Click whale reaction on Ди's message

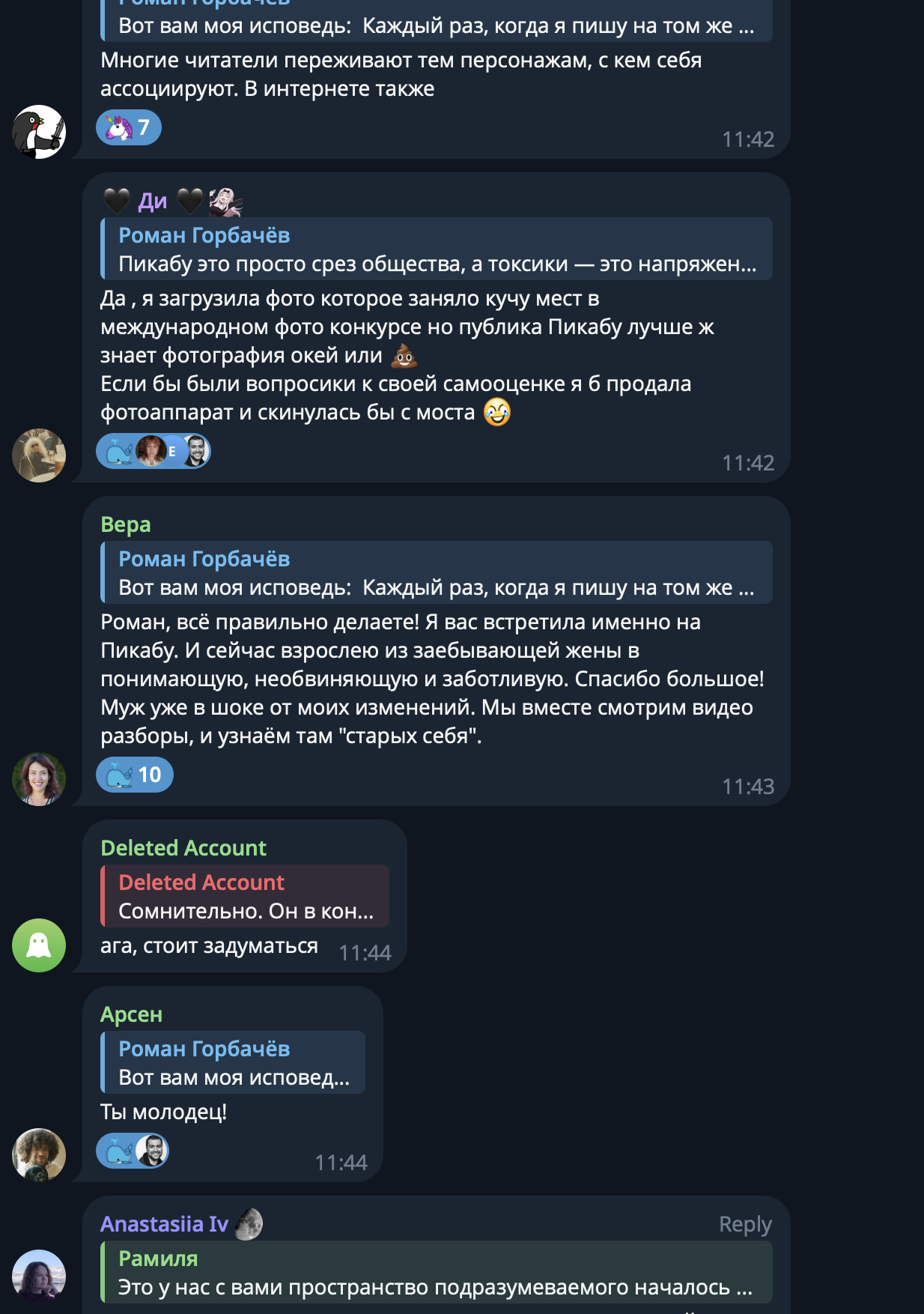pyautogui.click(x=118, y=452)
